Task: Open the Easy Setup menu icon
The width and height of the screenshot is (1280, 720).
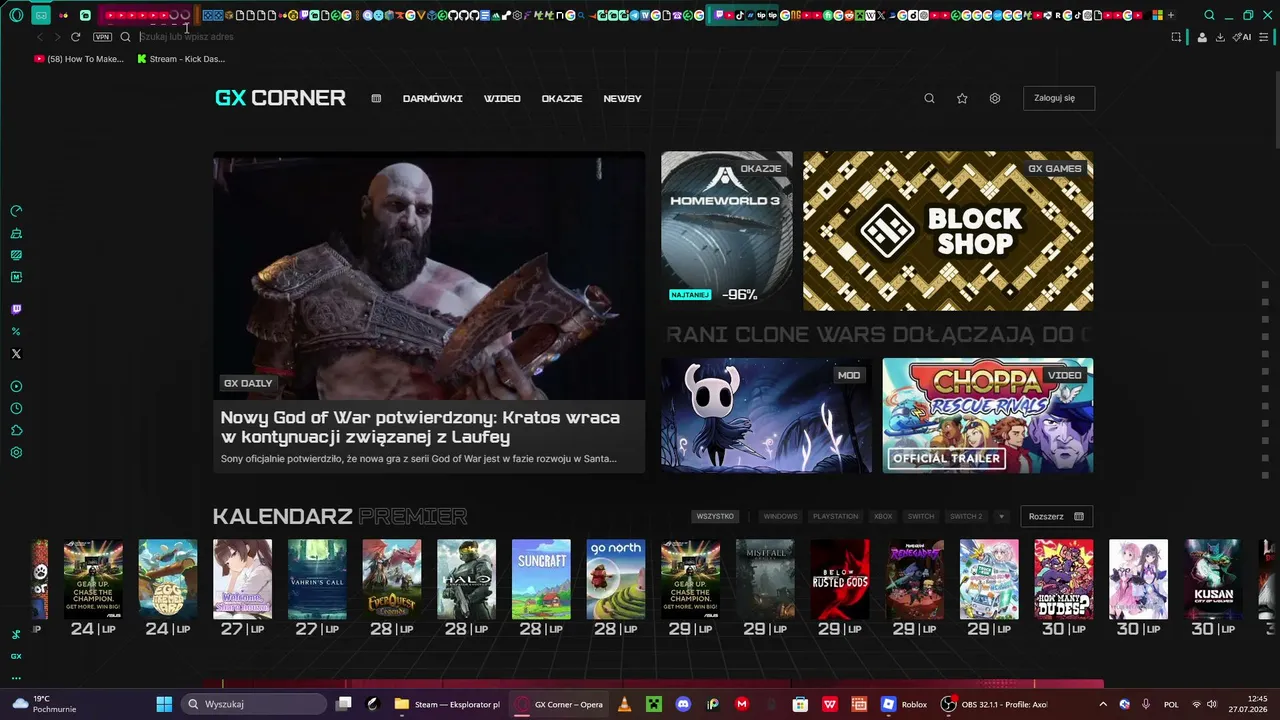Action: tap(1264, 37)
